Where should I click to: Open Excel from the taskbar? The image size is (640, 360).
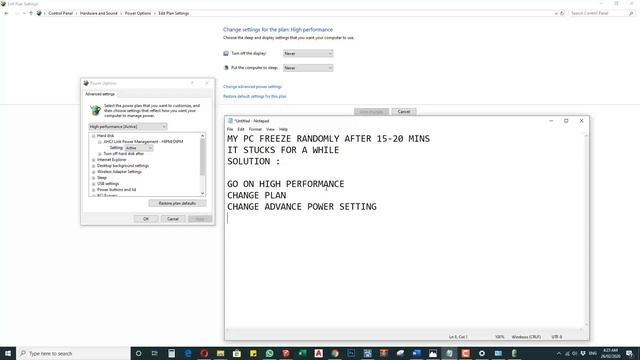pyautogui.click(x=302, y=353)
